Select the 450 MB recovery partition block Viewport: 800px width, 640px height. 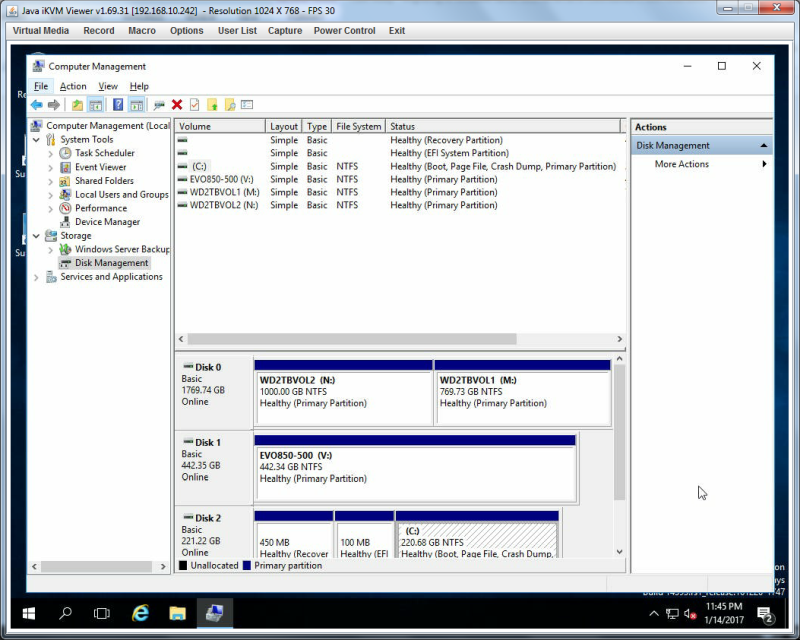point(293,535)
